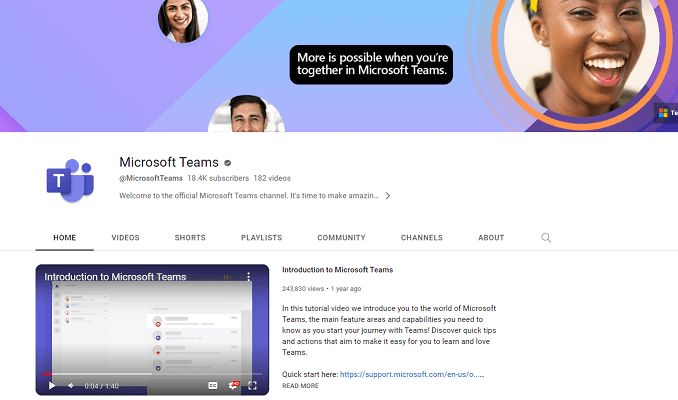Viewport: 678px width, 400px height.
Task: Click the Welcome to the official channel description
Action: click(249, 195)
